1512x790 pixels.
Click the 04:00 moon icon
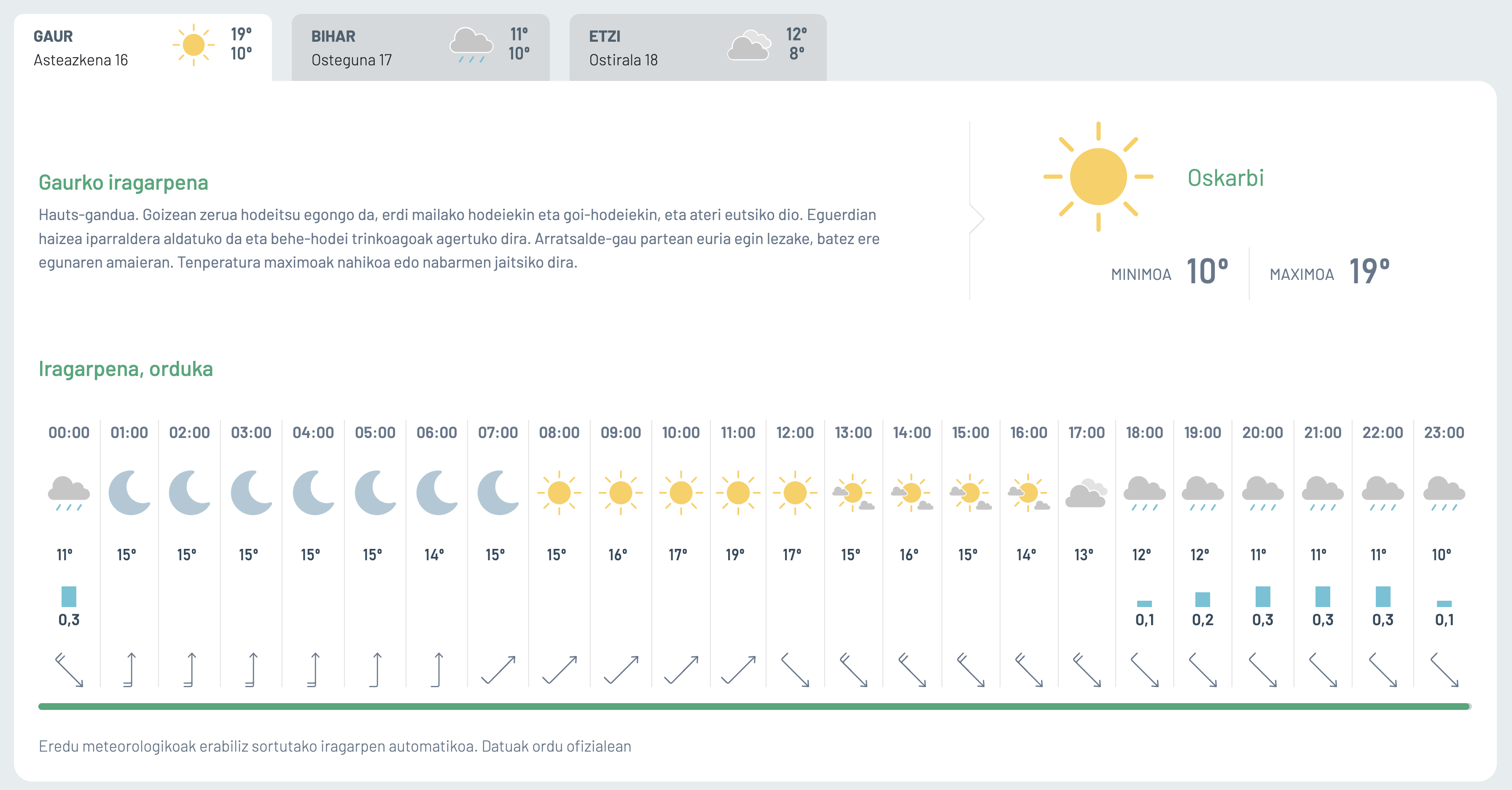point(313,492)
